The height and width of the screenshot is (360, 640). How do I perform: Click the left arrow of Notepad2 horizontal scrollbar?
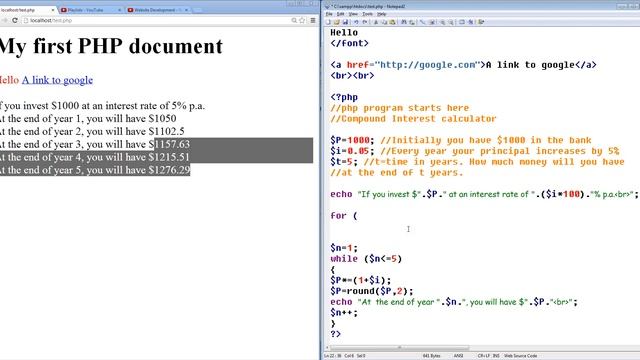click(x=327, y=348)
